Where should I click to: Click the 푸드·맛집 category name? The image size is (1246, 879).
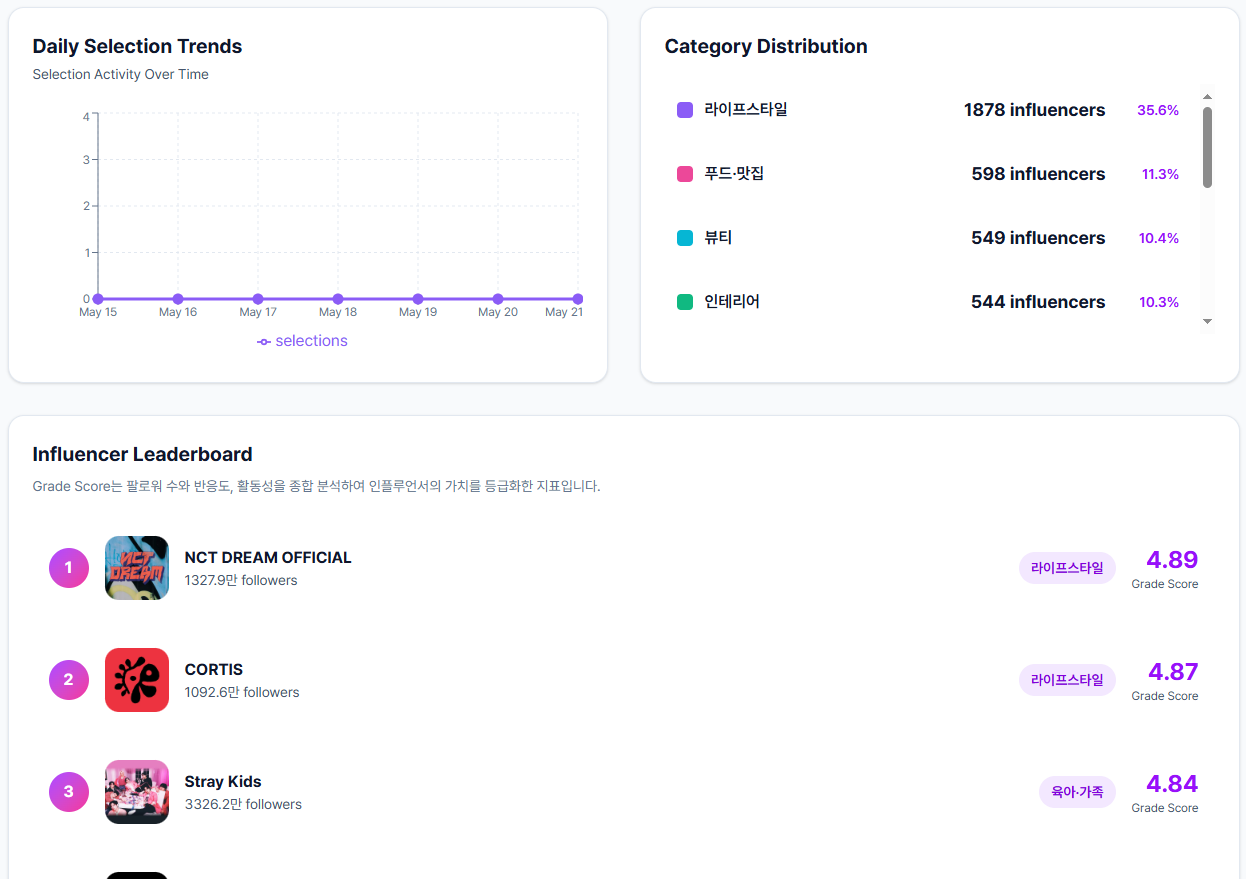coord(734,173)
